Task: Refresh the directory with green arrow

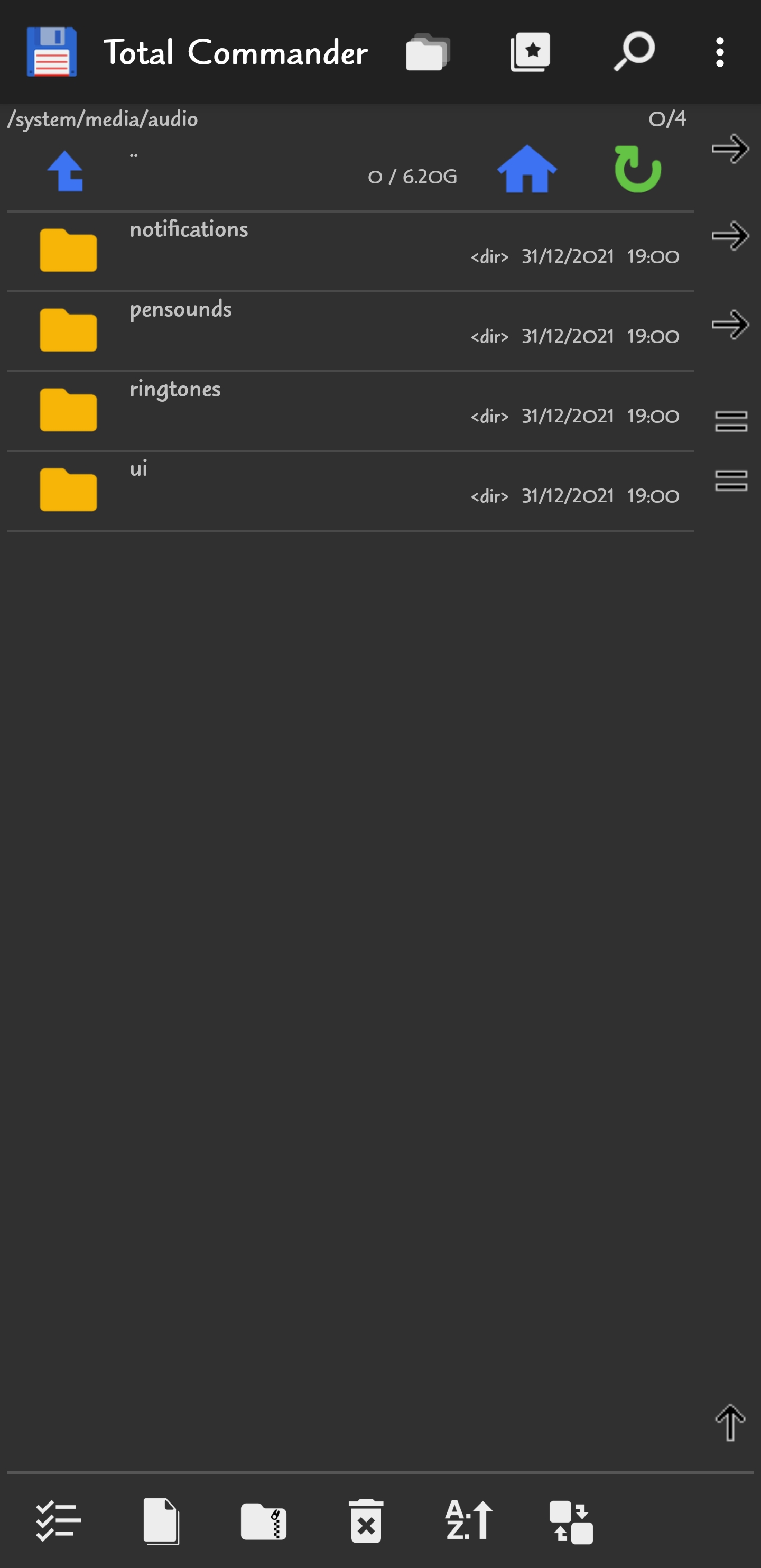Action: coord(637,169)
